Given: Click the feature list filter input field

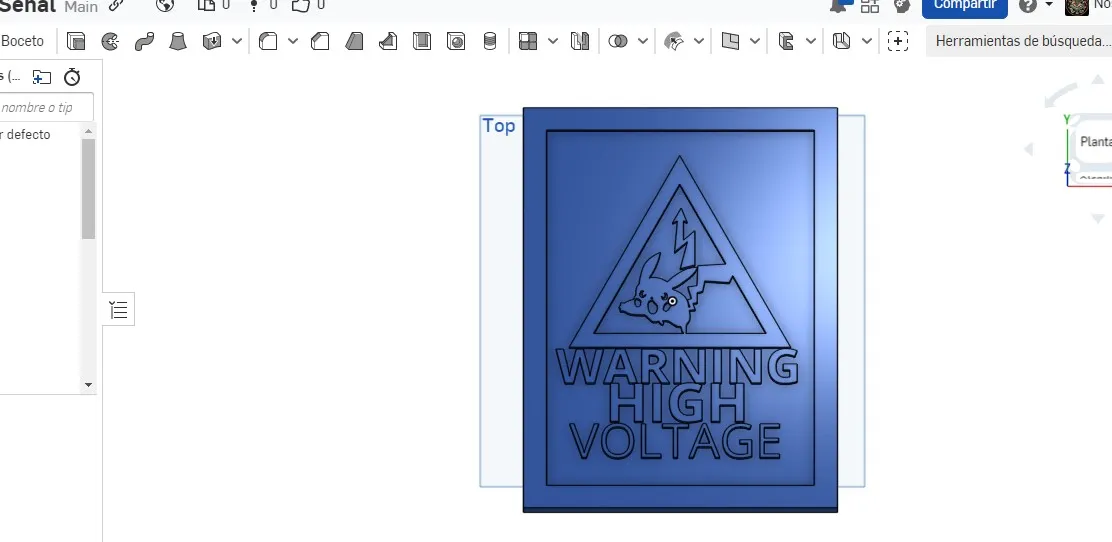Looking at the screenshot, I should pos(46,107).
